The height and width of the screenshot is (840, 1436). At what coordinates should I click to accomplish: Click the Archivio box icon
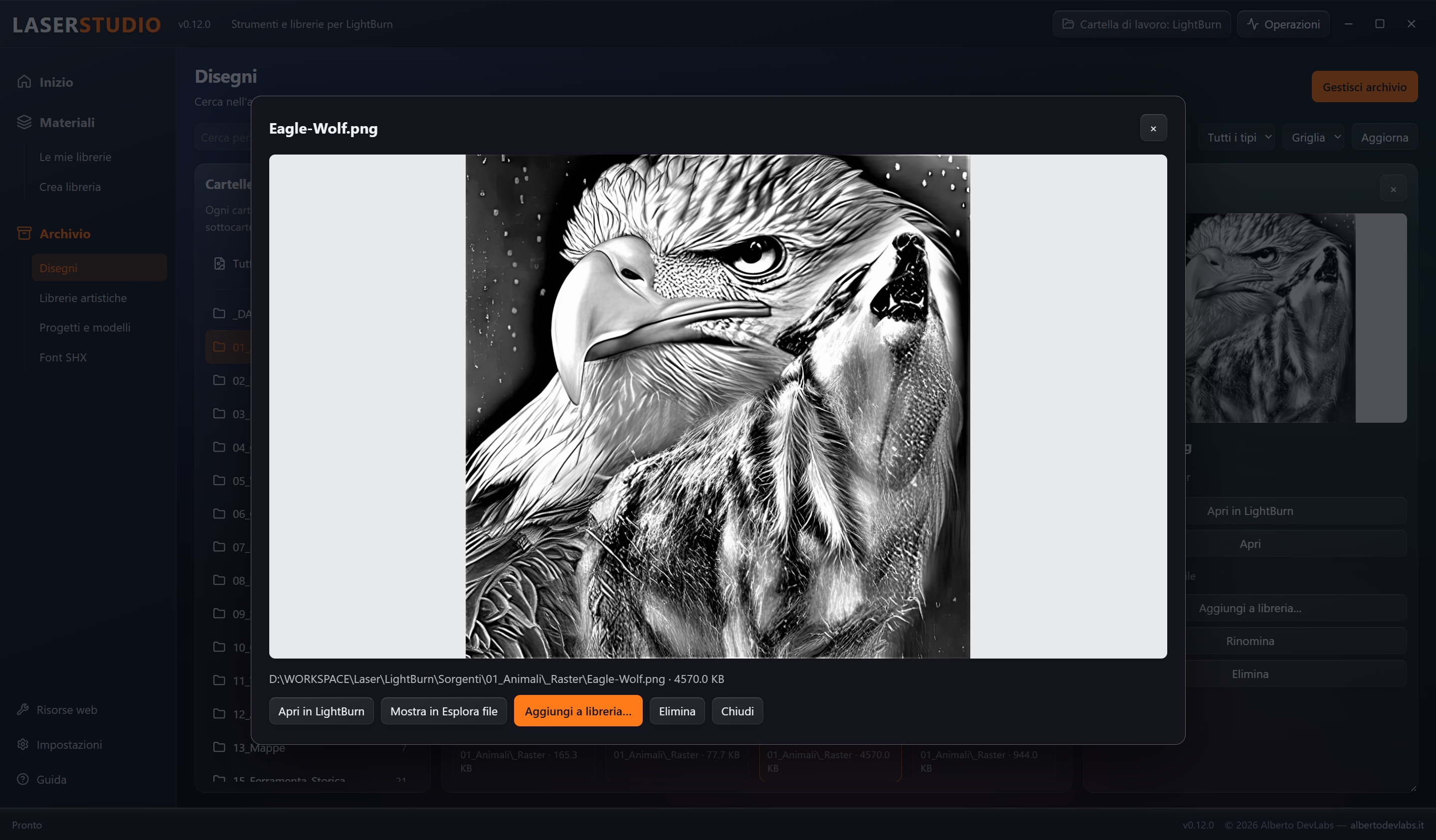(24, 233)
